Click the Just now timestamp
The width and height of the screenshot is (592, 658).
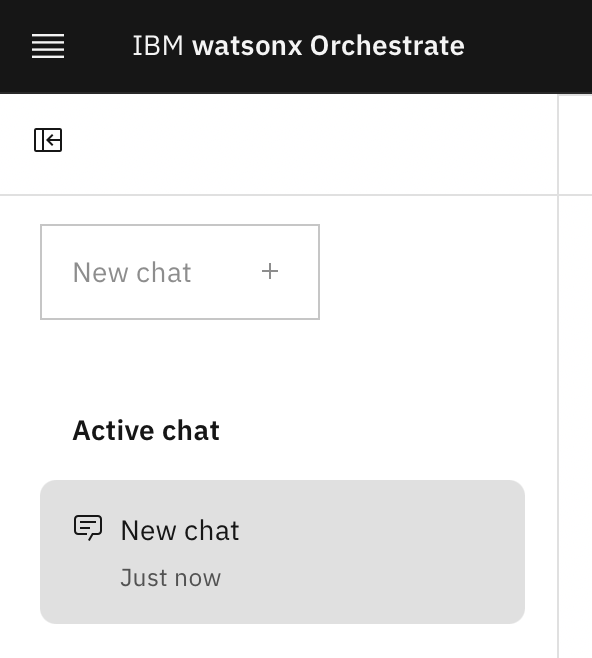170,578
